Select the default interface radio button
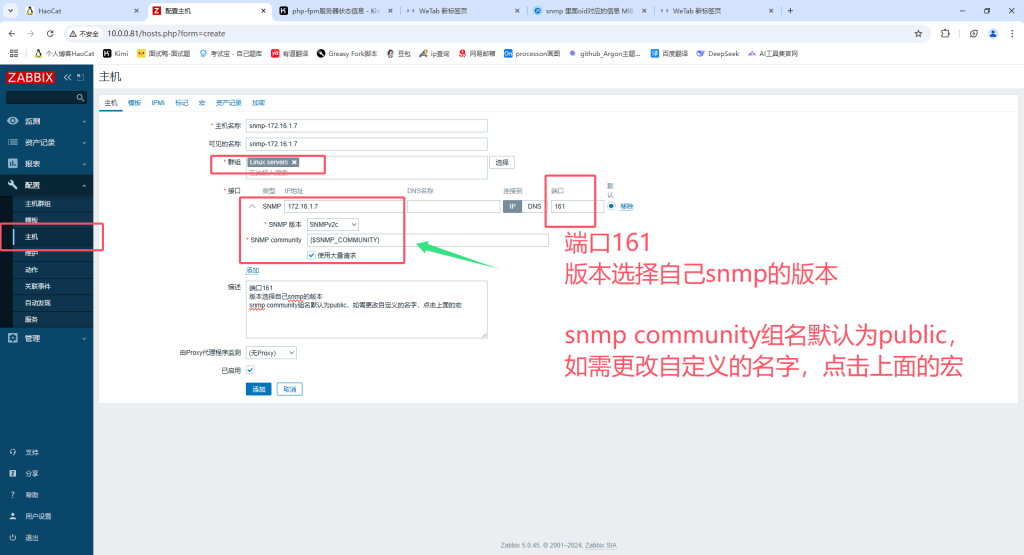 (x=611, y=206)
